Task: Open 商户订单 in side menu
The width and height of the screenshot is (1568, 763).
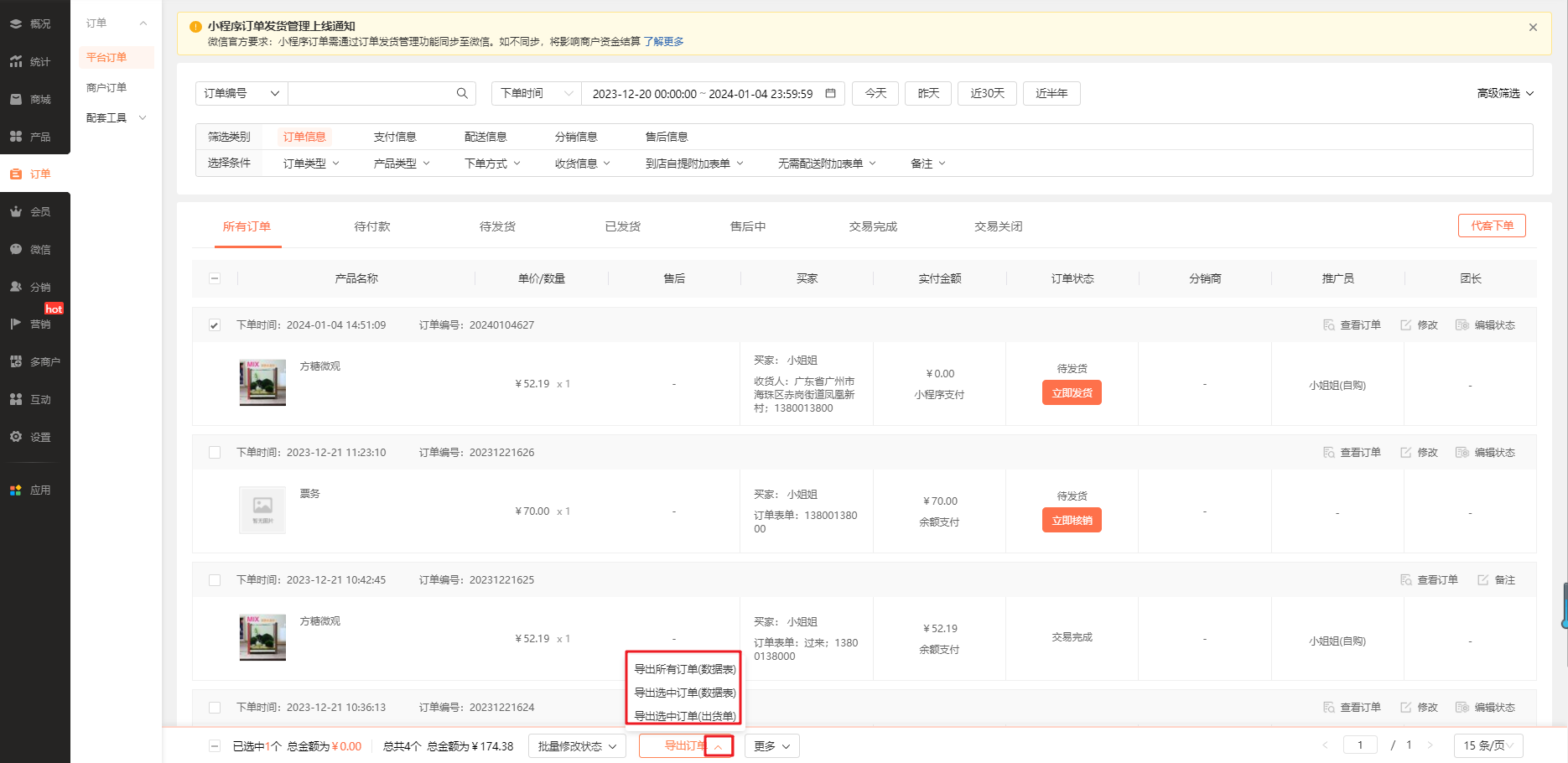Action: pyautogui.click(x=106, y=87)
